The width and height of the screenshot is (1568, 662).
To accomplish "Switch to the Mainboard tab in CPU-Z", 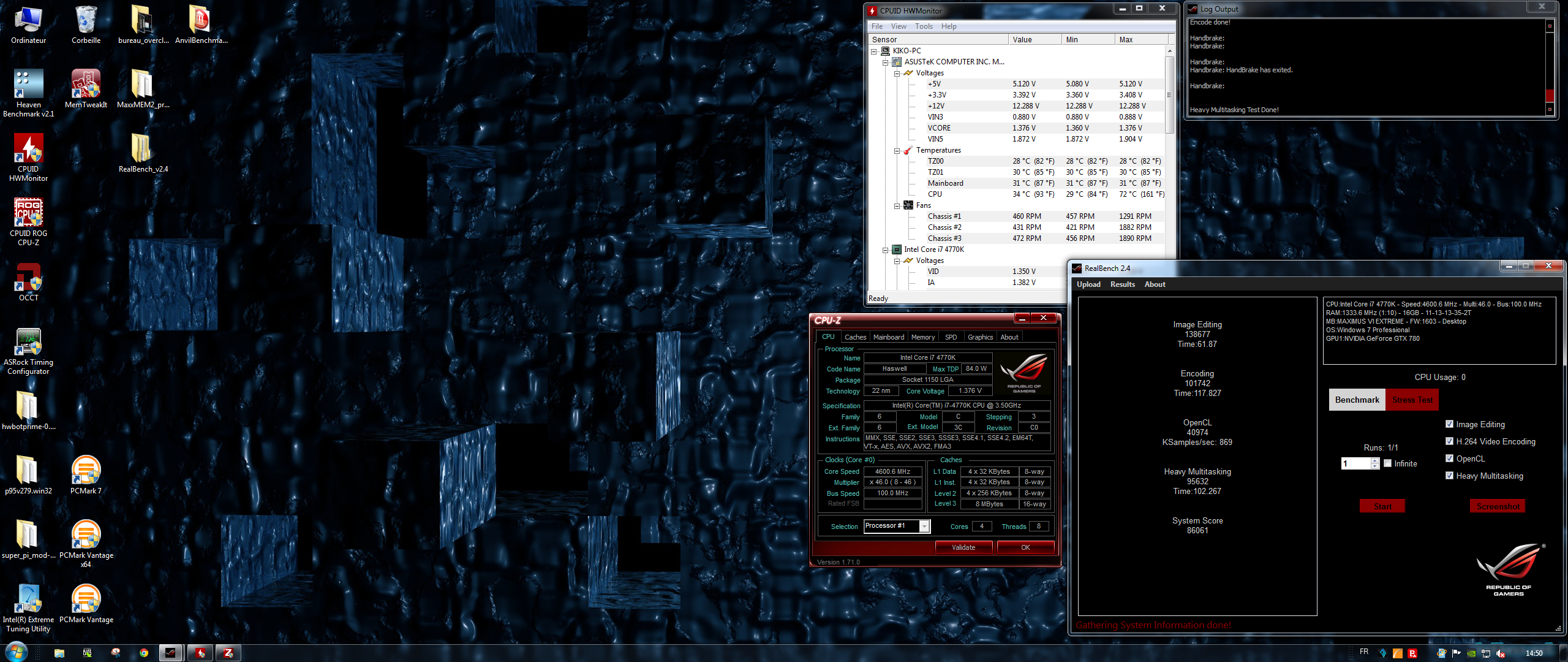I will (888, 337).
